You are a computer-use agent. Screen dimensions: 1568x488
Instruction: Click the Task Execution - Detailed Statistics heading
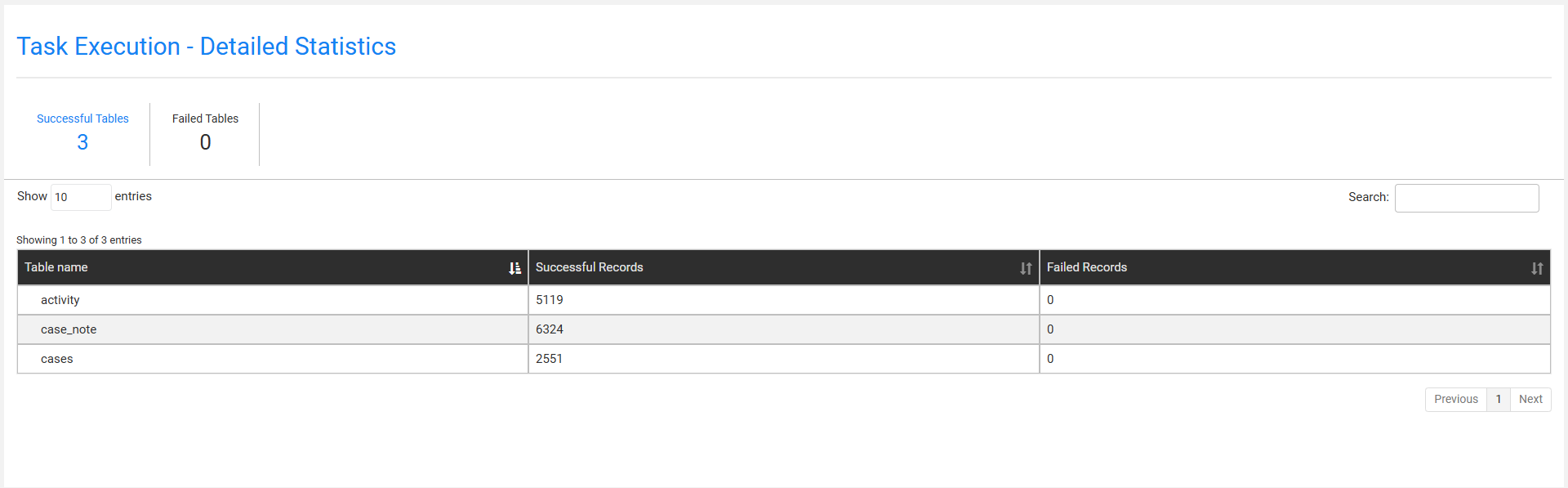[x=206, y=47]
